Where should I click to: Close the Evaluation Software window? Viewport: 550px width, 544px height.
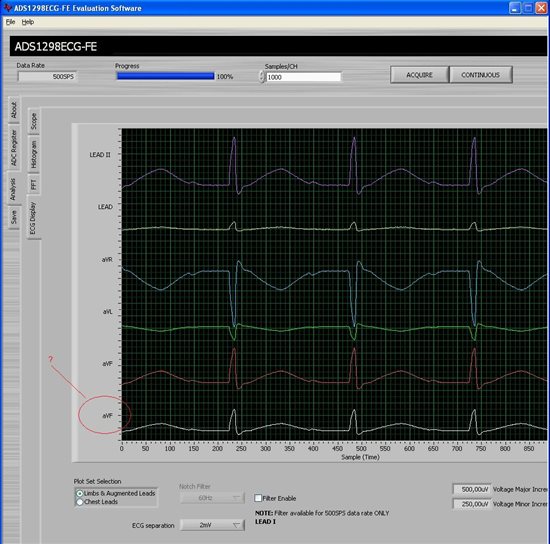click(x=541, y=8)
